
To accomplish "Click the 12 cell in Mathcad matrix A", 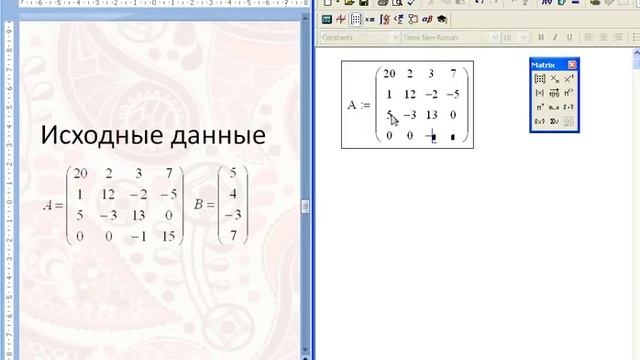I will tap(410, 95).
